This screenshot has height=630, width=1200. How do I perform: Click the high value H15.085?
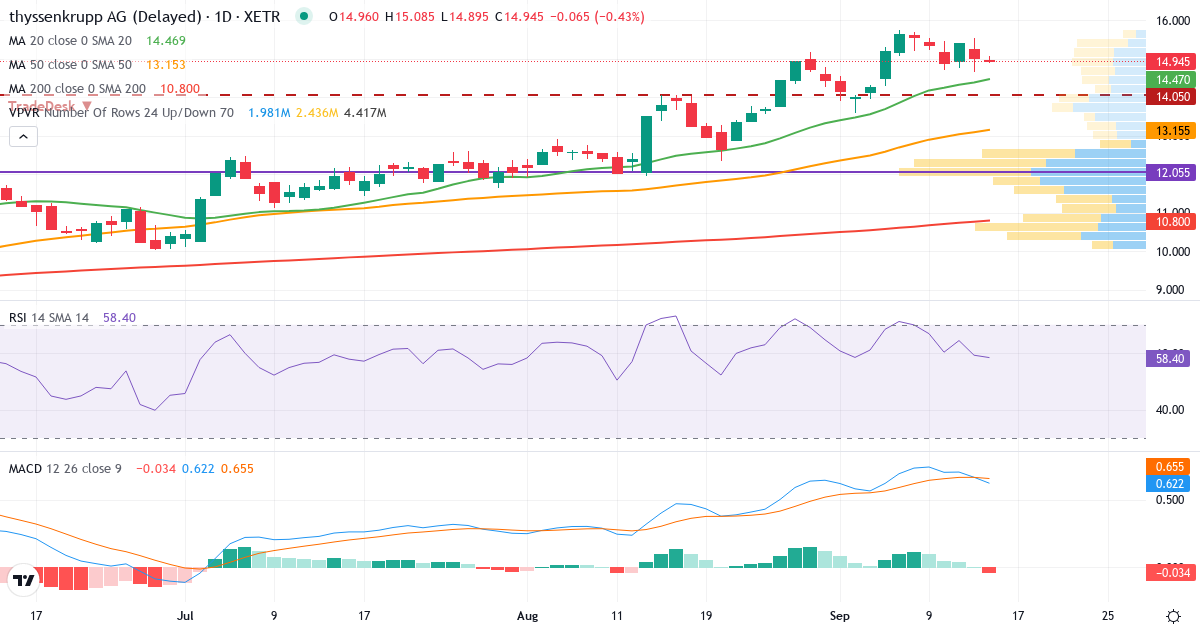[x=410, y=17]
